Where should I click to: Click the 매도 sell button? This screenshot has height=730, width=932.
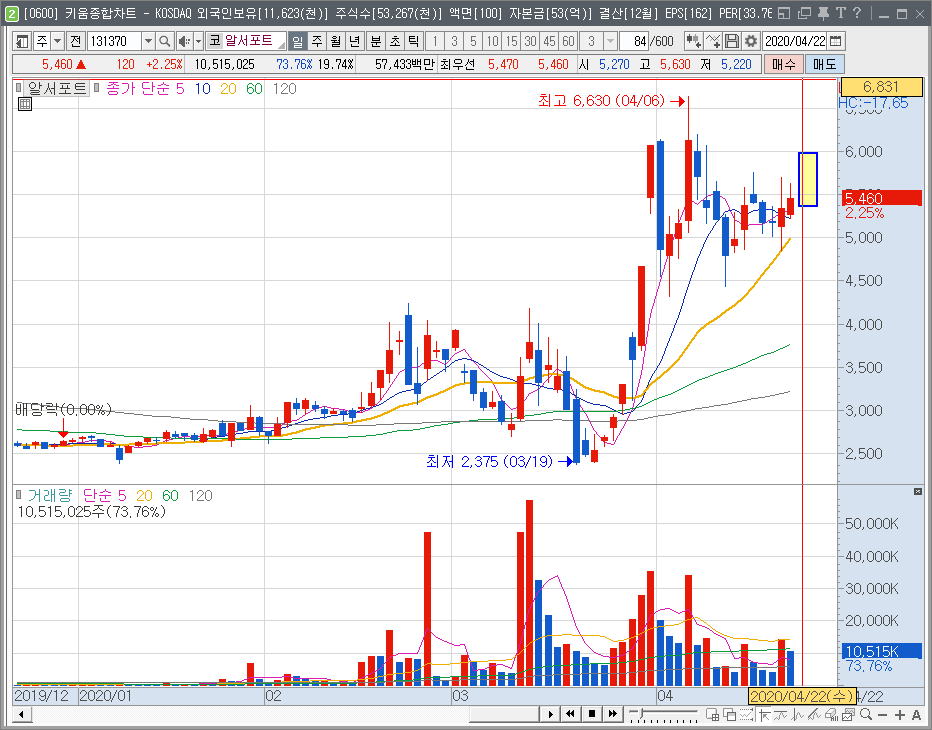pyautogui.click(x=825, y=64)
